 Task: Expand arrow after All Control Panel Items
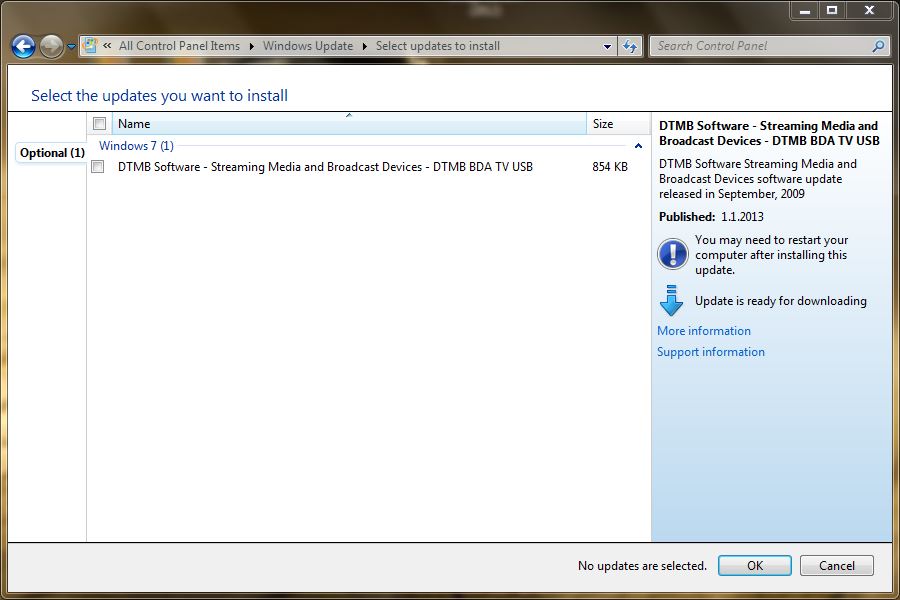click(x=251, y=46)
